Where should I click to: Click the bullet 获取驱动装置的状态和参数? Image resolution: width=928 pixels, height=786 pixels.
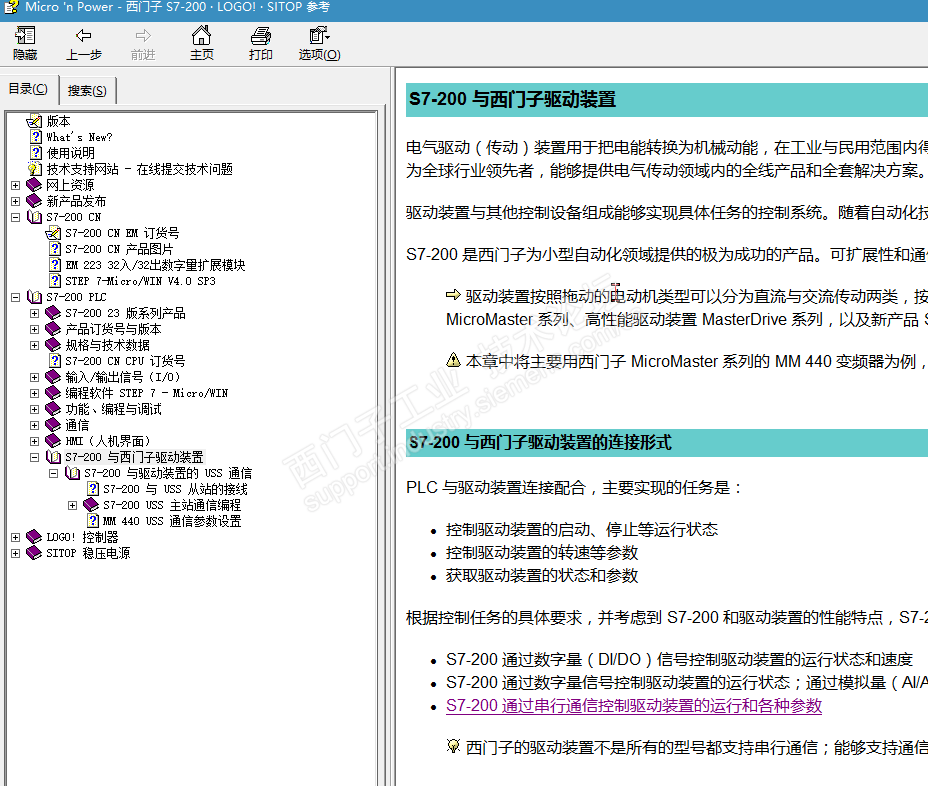[542, 575]
